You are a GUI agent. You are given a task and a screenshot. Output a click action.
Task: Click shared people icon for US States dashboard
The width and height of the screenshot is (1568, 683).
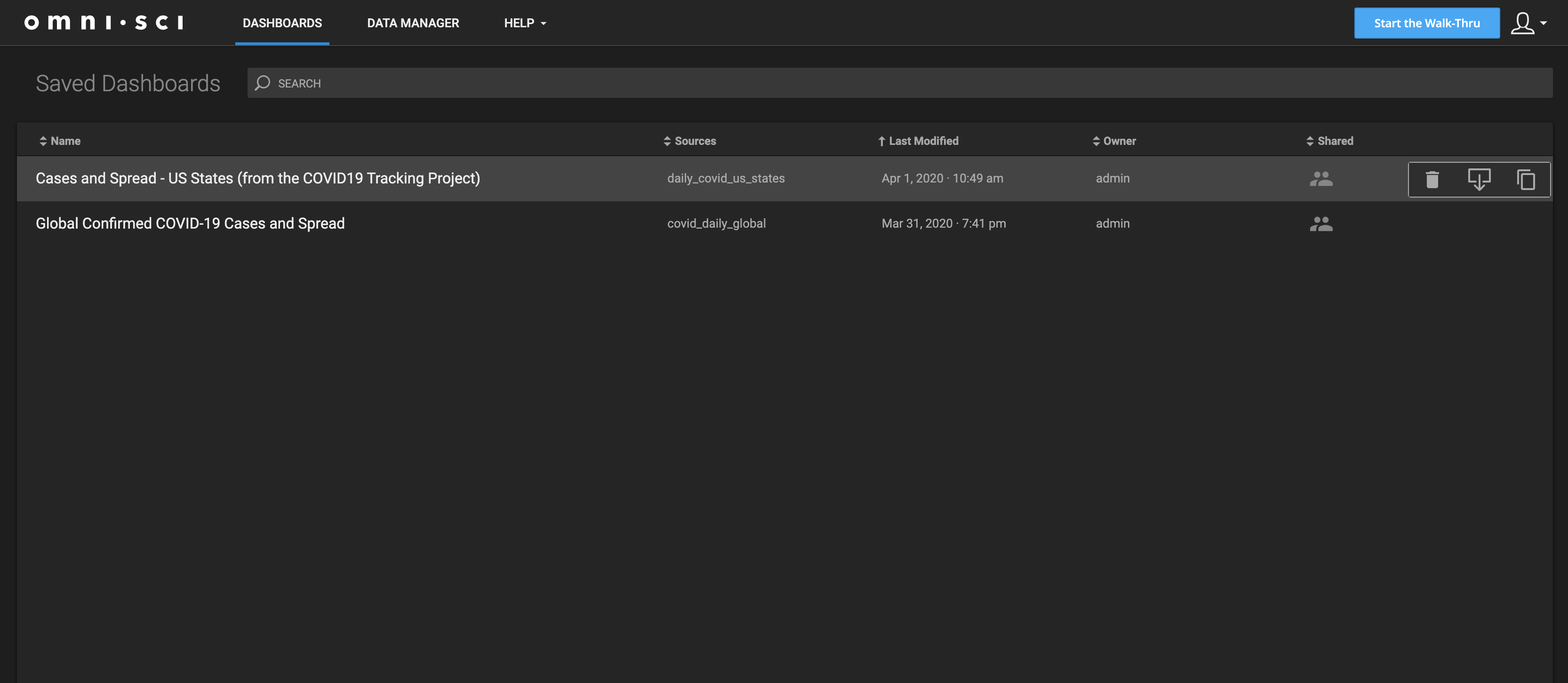pos(1321,179)
